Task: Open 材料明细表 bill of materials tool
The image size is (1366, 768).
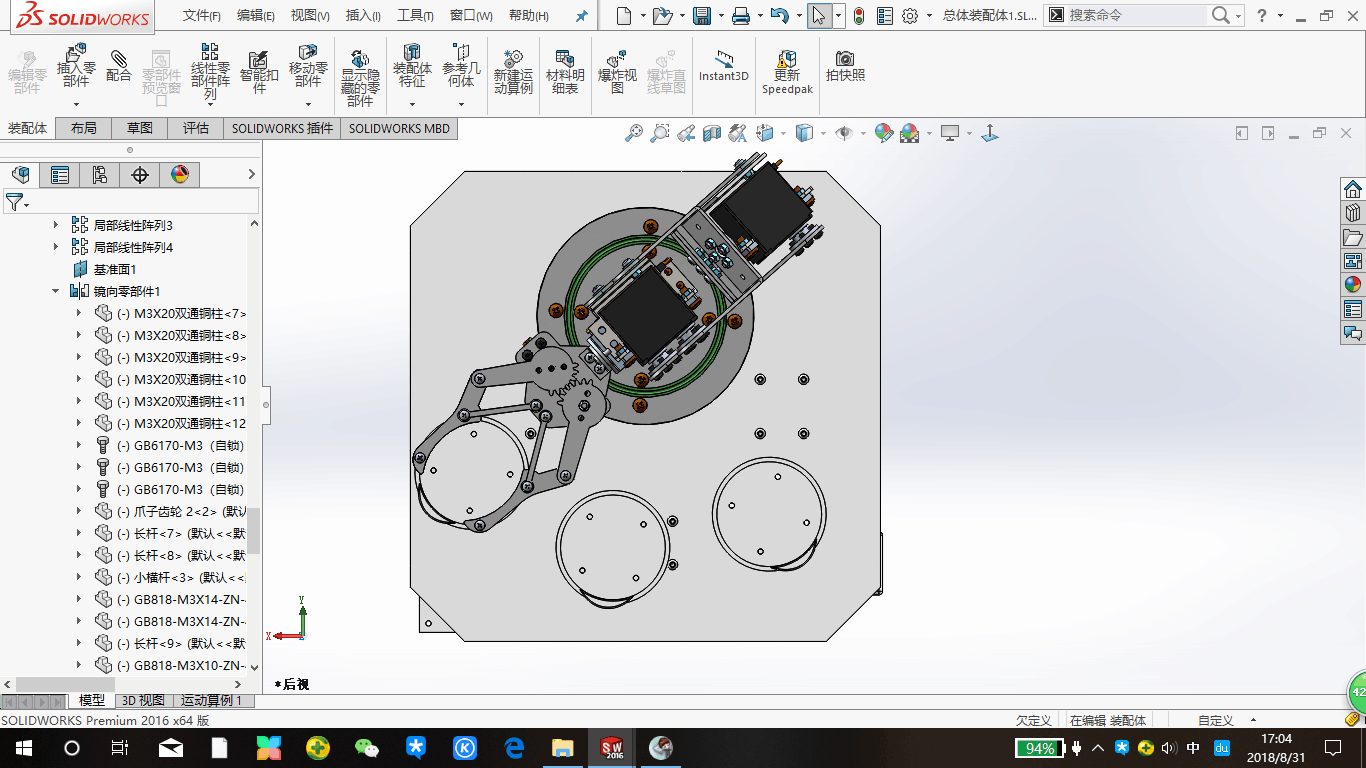Action: pos(565,70)
